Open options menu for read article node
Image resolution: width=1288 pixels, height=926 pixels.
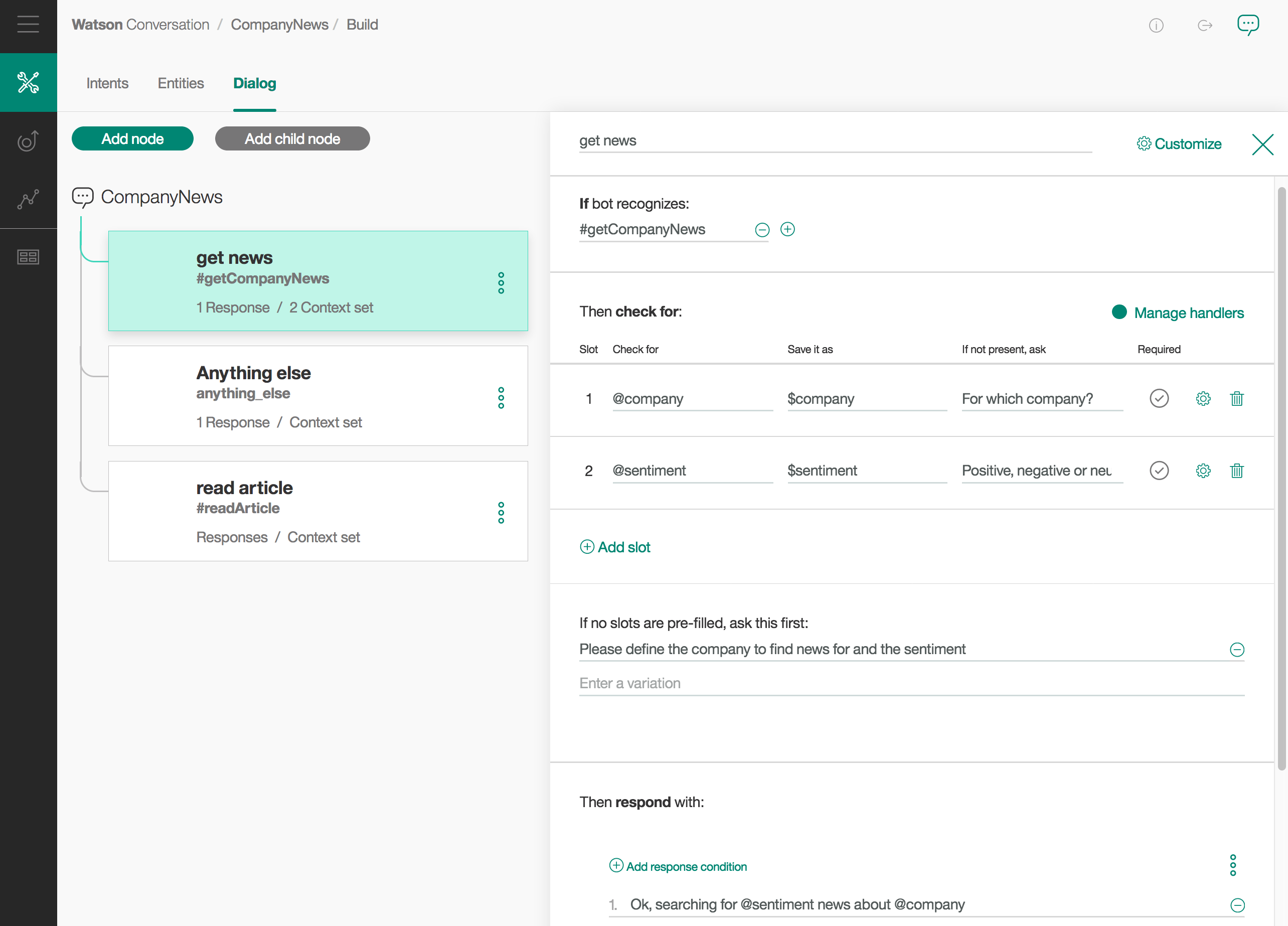501,513
